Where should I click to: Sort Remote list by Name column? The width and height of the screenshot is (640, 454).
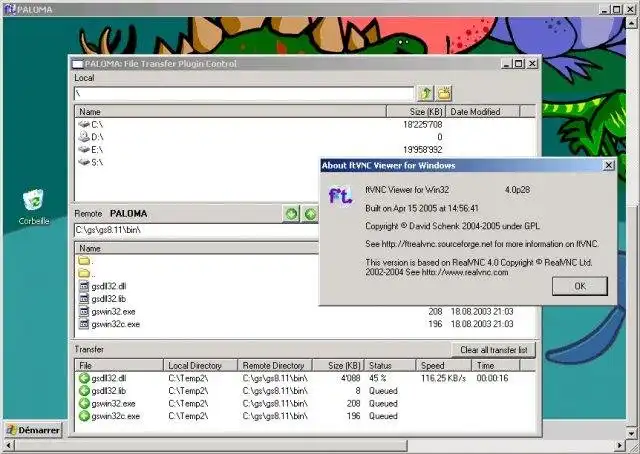(x=196, y=248)
